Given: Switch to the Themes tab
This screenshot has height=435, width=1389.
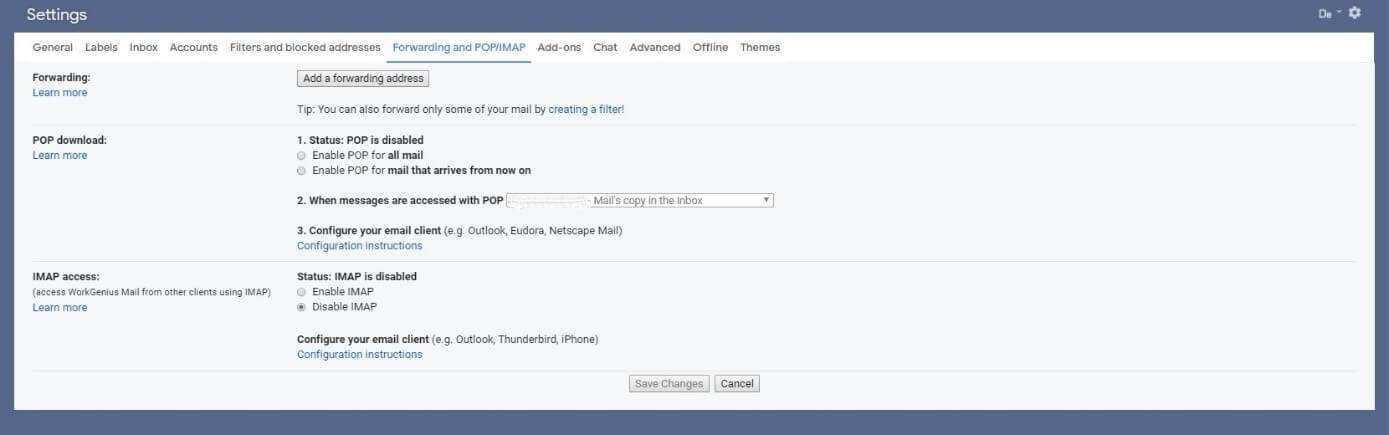Looking at the screenshot, I should click(760, 47).
